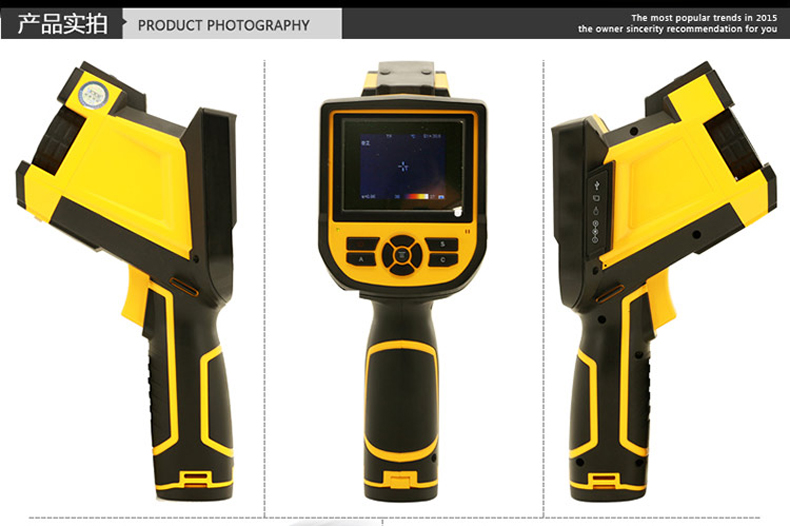
Task: Select the PRODUCT PHOTOGRAPHY header tab
Action: [223, 25]
